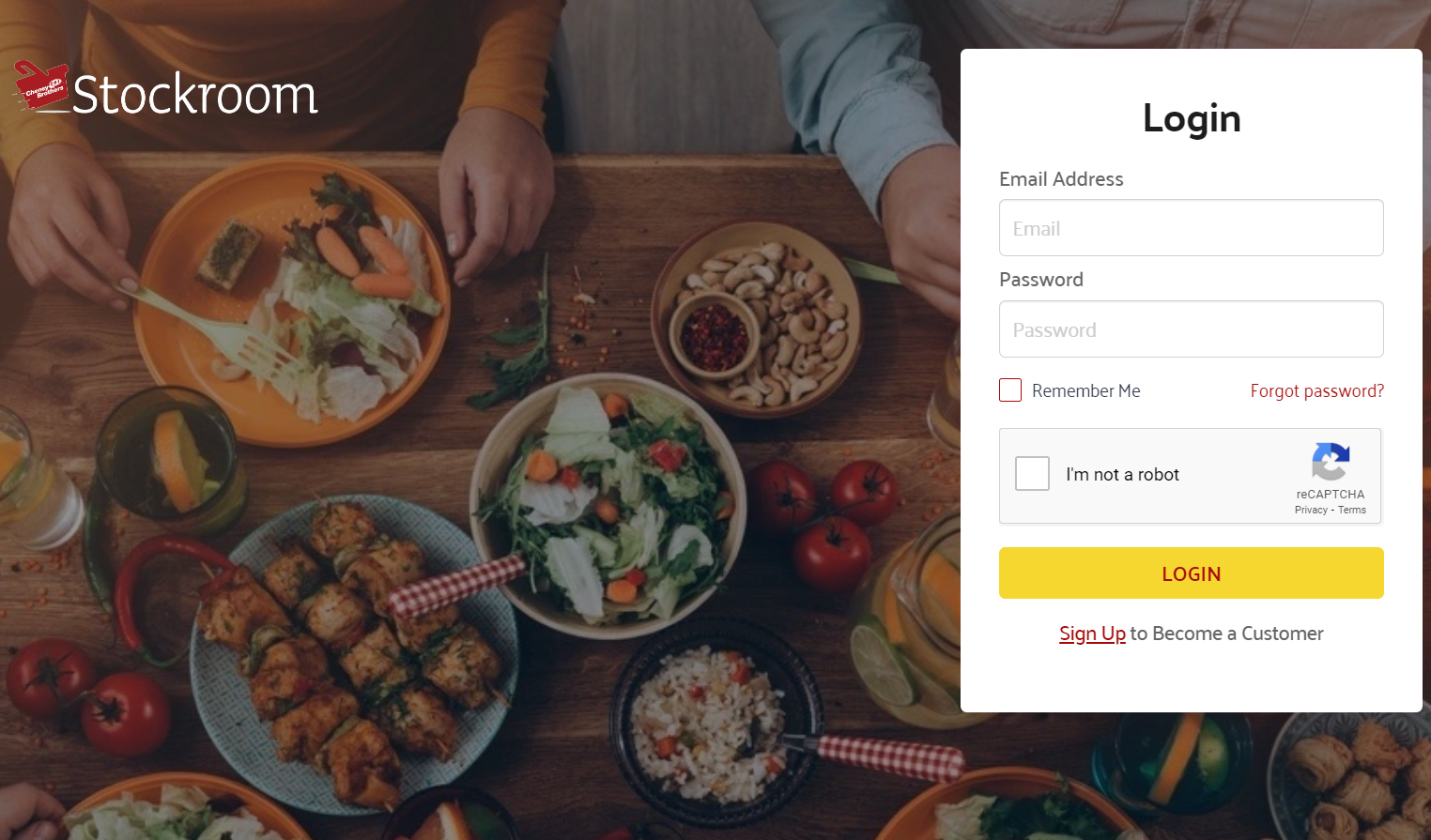Click the Stockroom wordmark
1431x840 pixels.
coord(195,95)
